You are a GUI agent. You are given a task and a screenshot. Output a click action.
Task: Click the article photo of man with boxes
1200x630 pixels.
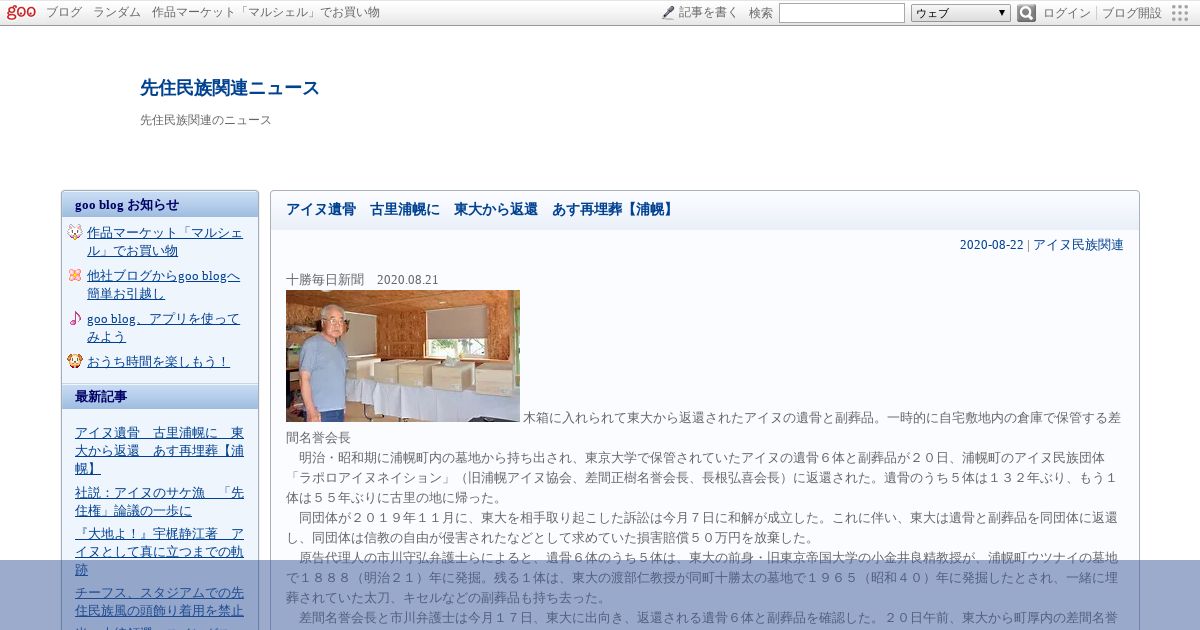[403, 356]
